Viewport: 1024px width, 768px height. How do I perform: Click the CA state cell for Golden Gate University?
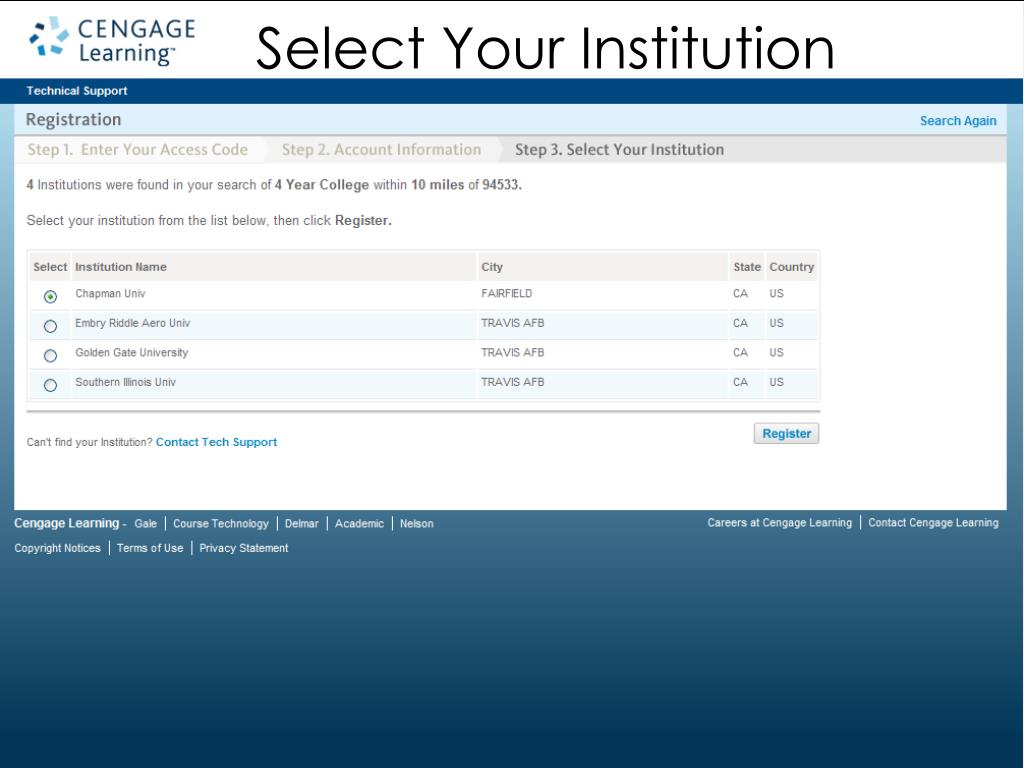(x=740, y=353)
